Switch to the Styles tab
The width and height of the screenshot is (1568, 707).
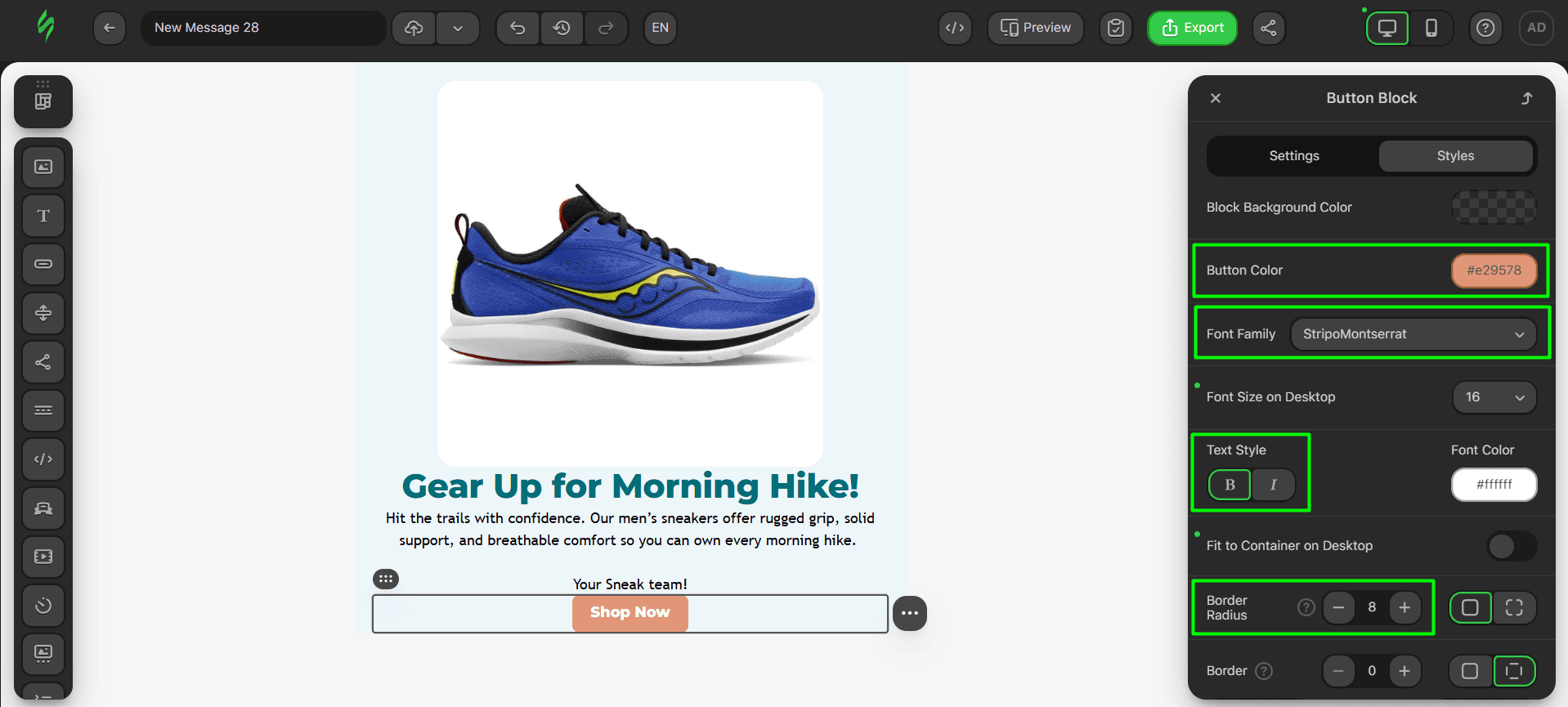point(1455,156)
